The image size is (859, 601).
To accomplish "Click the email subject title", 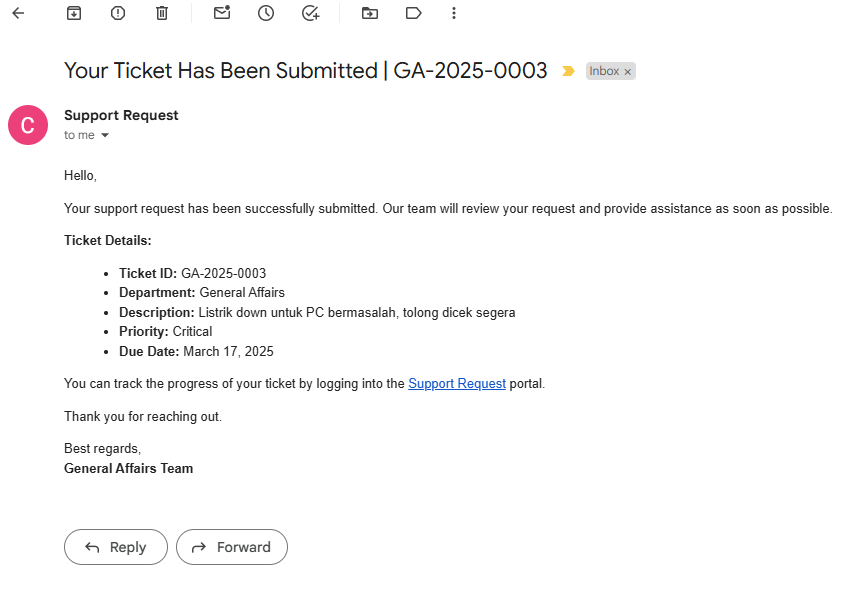I will [x=306, y=71].
